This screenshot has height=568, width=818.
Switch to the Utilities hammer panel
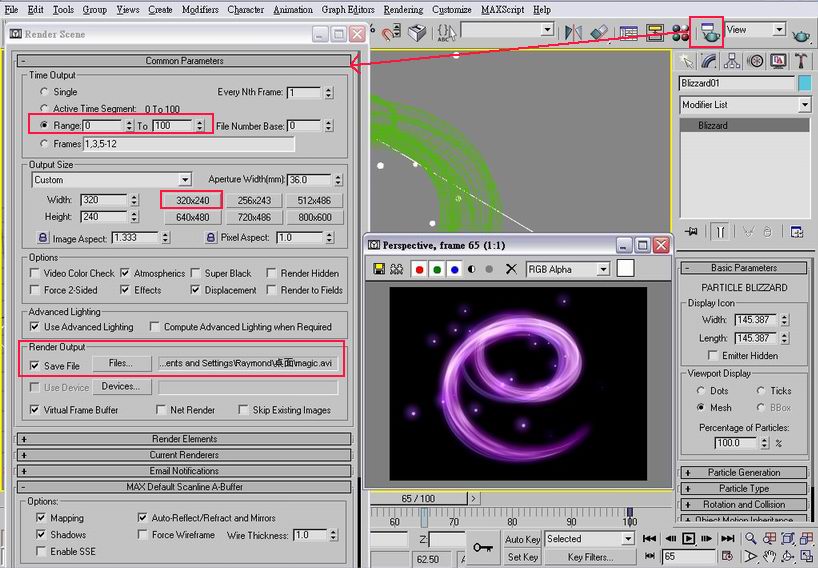(798, 61)
